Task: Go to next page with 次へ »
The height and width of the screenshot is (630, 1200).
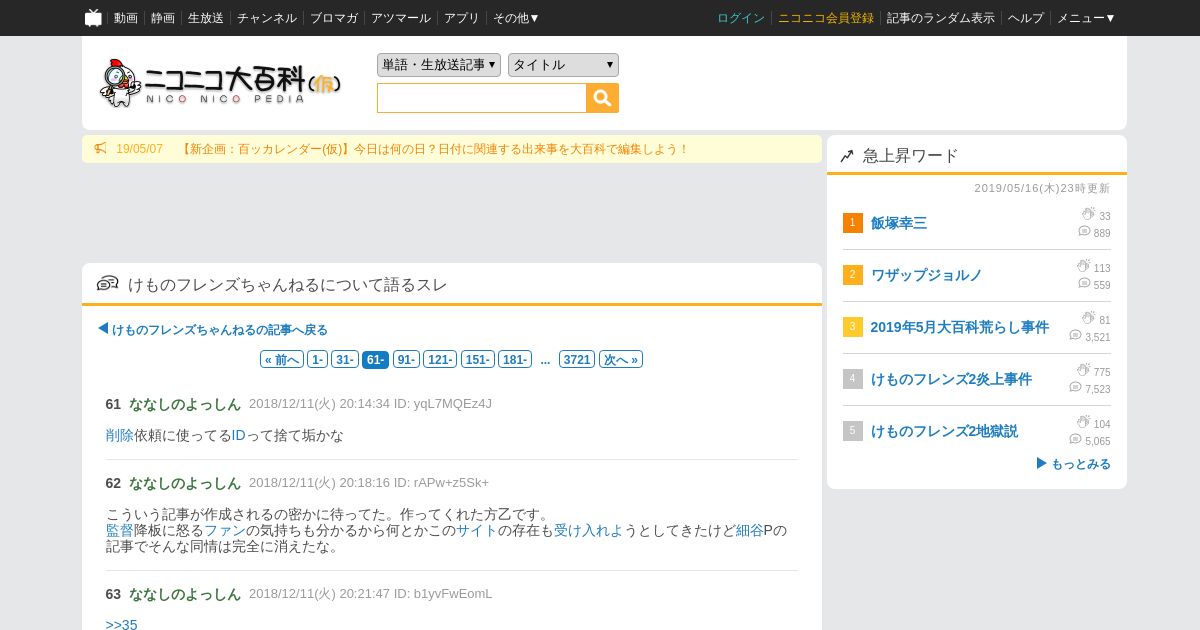Action: click(620, 359)
